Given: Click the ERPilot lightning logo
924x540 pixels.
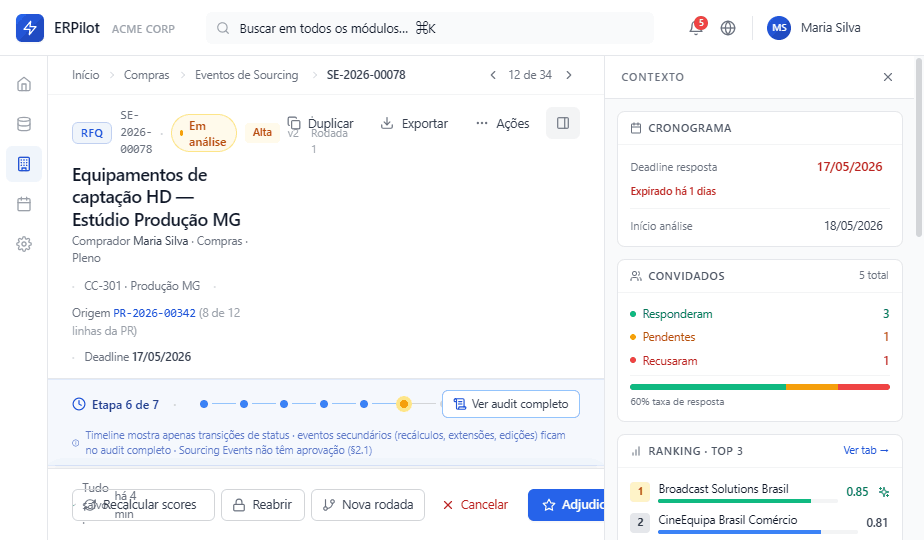Looking at the screenshot, I should tap(29, 28).
